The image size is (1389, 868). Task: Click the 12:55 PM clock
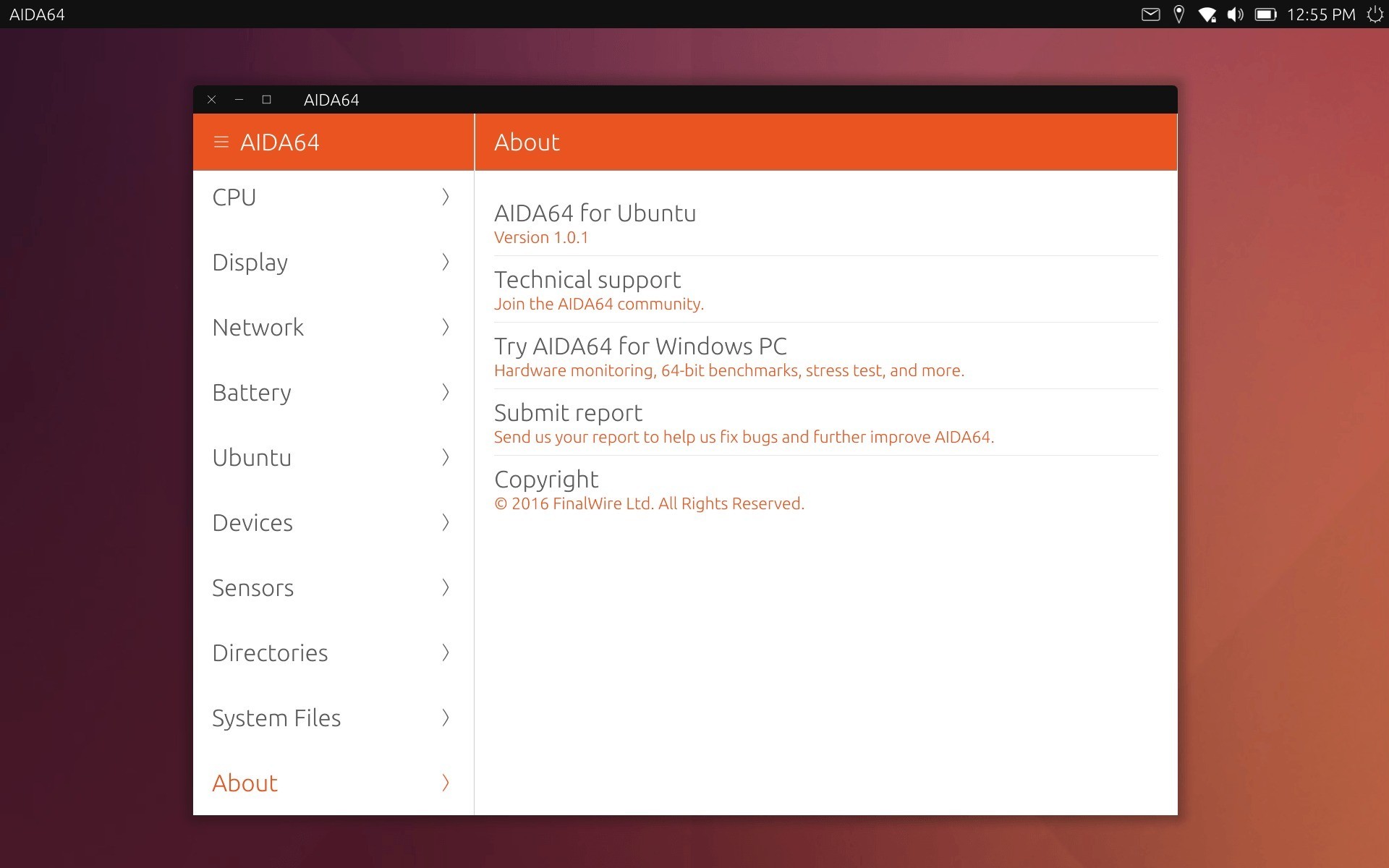tap(1320, 14)
